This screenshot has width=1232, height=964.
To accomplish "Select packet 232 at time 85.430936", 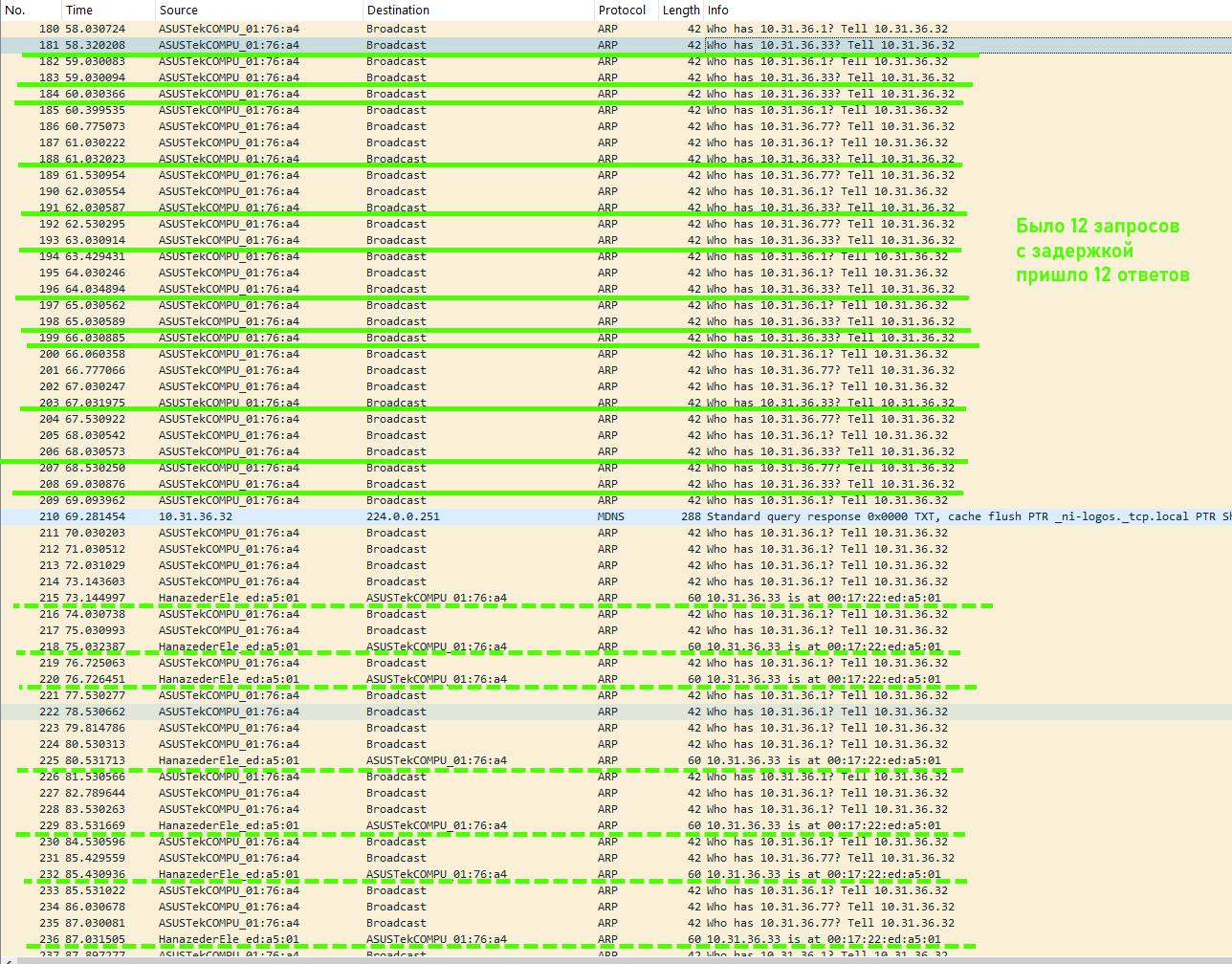I will (x=383, y=874).
